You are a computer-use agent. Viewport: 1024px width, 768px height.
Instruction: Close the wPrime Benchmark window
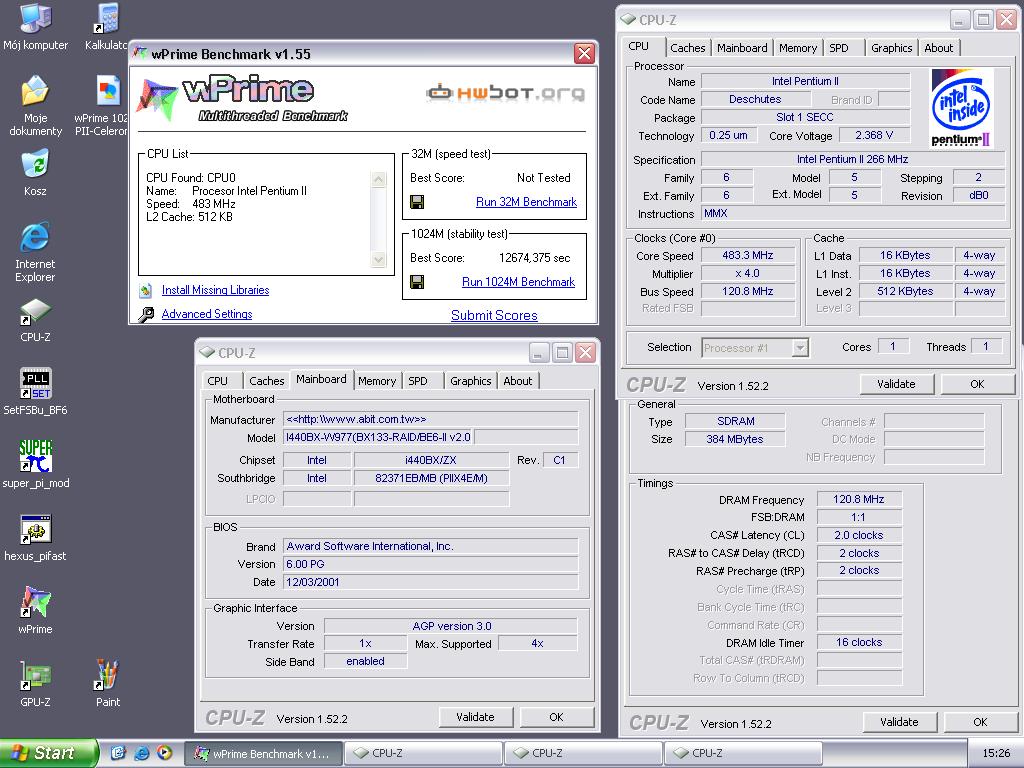[584, 54]
